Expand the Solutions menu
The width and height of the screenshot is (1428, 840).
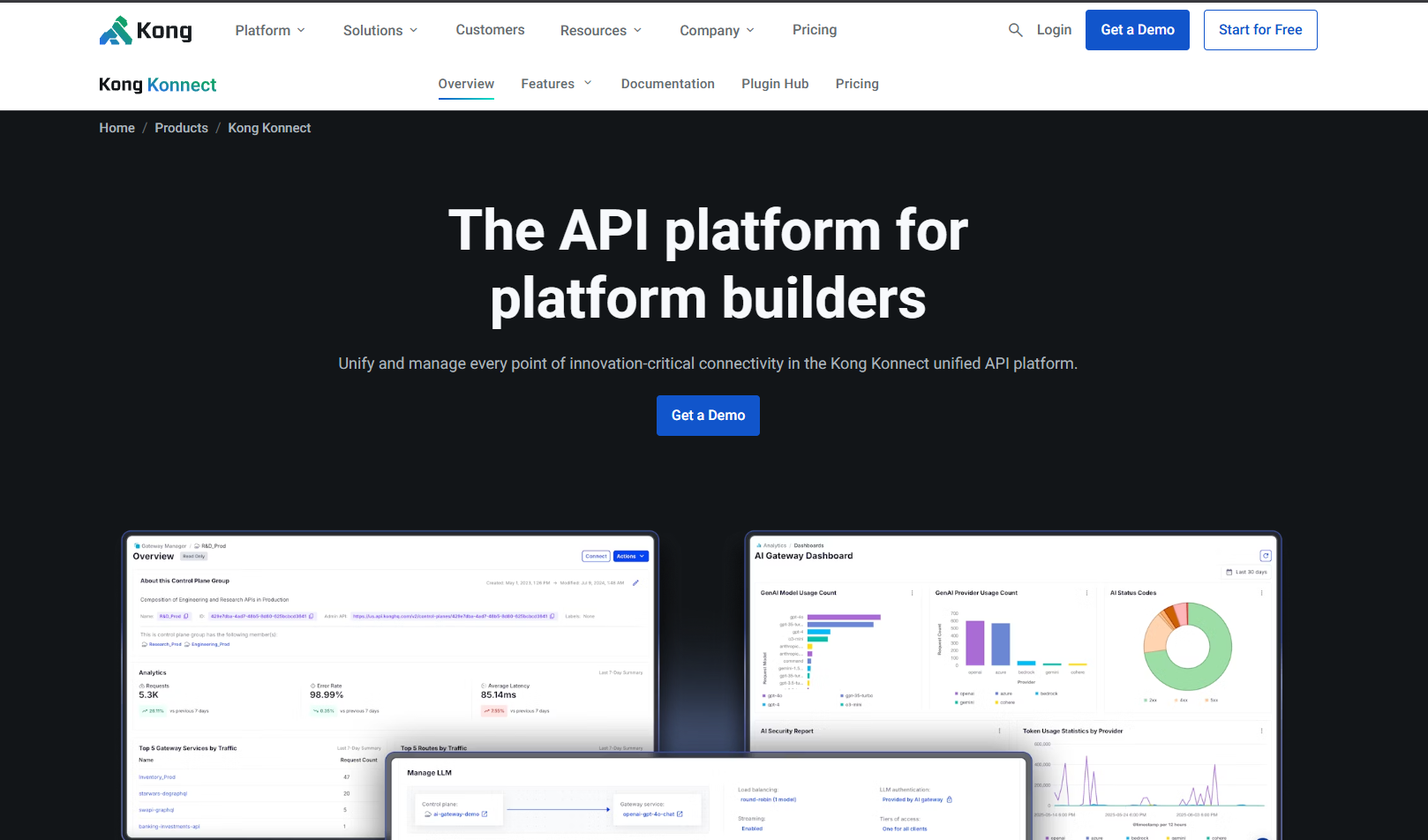coord(380,30)
